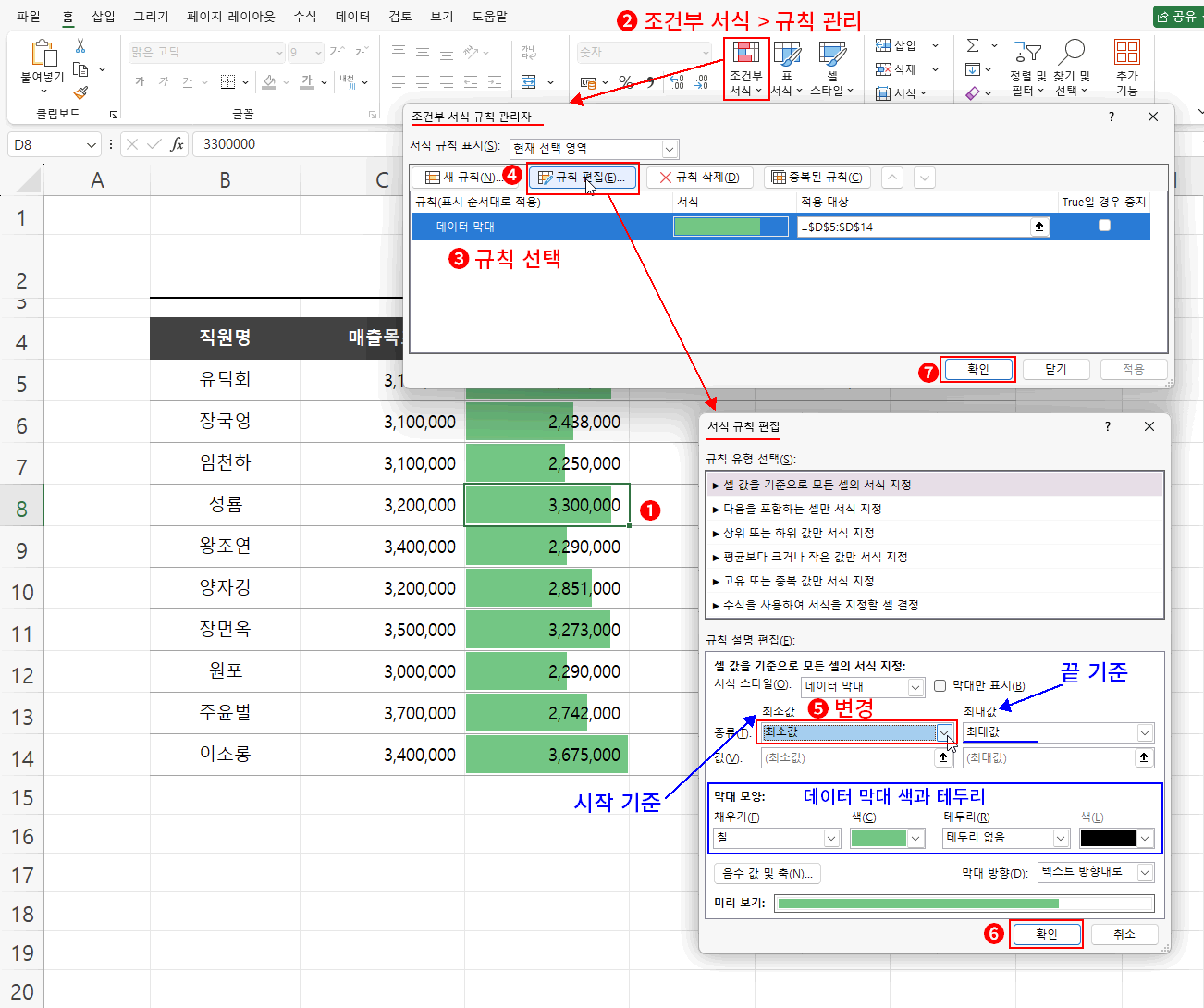
Task: Move rule up with the up arrow icon
Action: [892, 178]
